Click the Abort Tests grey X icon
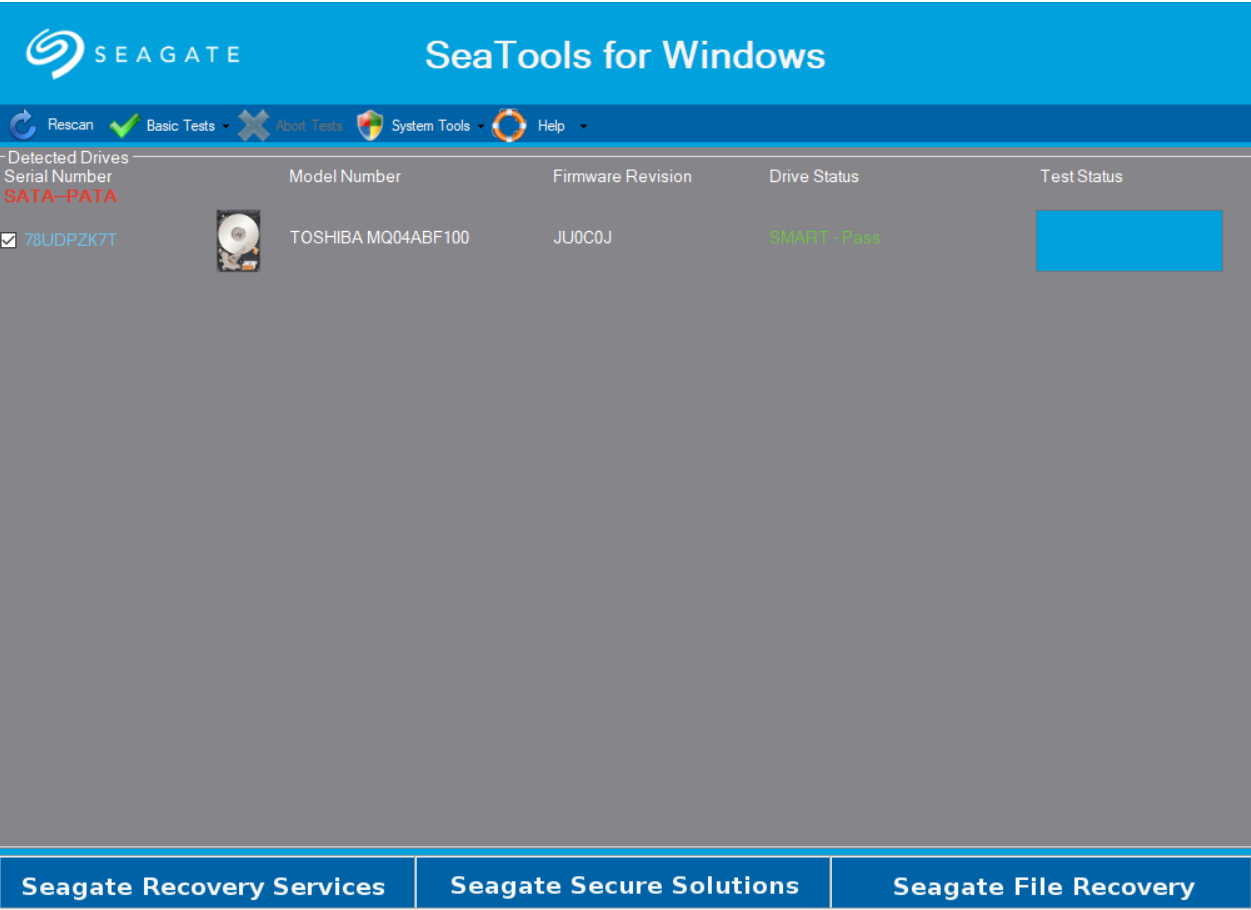Image resolution: width=1251 pixels, height=910 pixels. (x=254, y=125)
